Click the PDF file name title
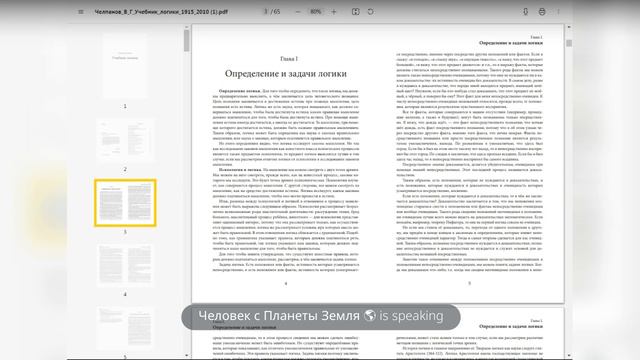This screenshot has width=640, height=360. (x=161, y=12)
